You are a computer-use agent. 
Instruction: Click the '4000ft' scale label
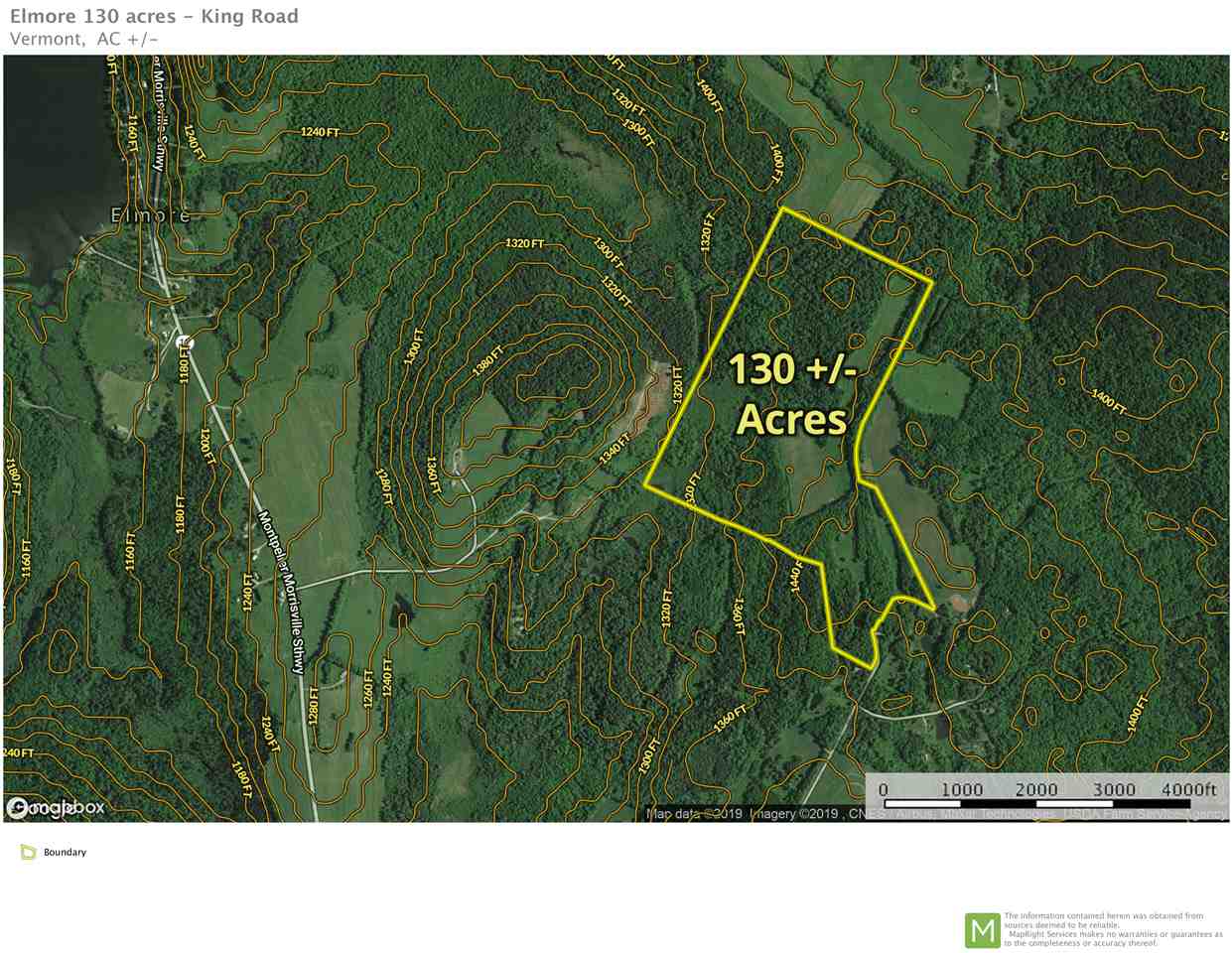coord(1188,789)
